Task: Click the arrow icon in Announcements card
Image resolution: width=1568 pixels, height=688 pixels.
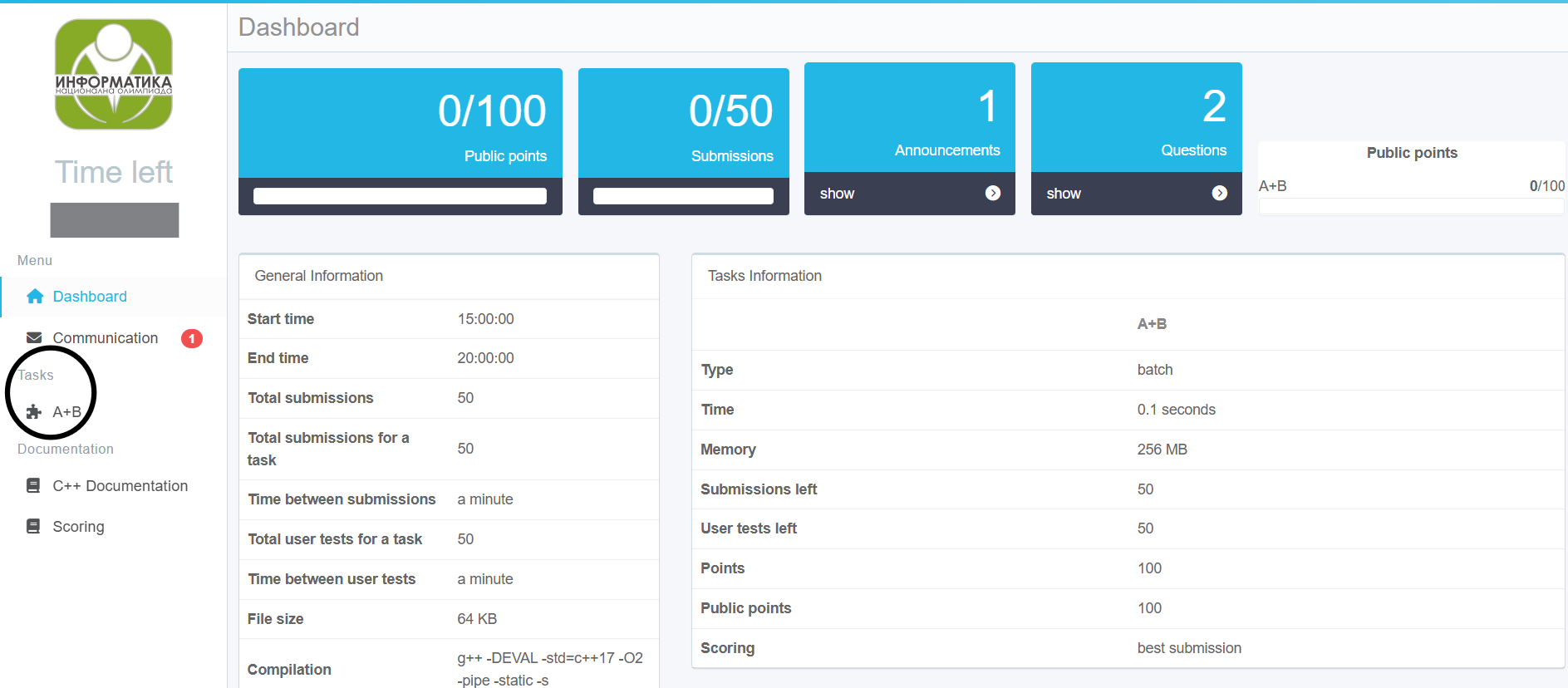Action: 993,193
